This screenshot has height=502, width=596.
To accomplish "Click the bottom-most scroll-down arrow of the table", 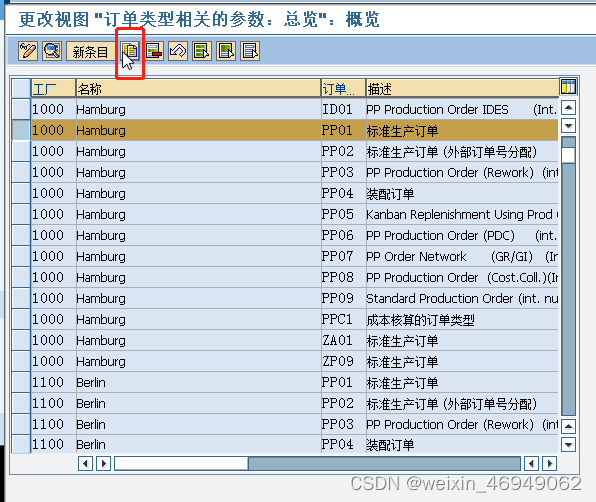I will 568,444.
